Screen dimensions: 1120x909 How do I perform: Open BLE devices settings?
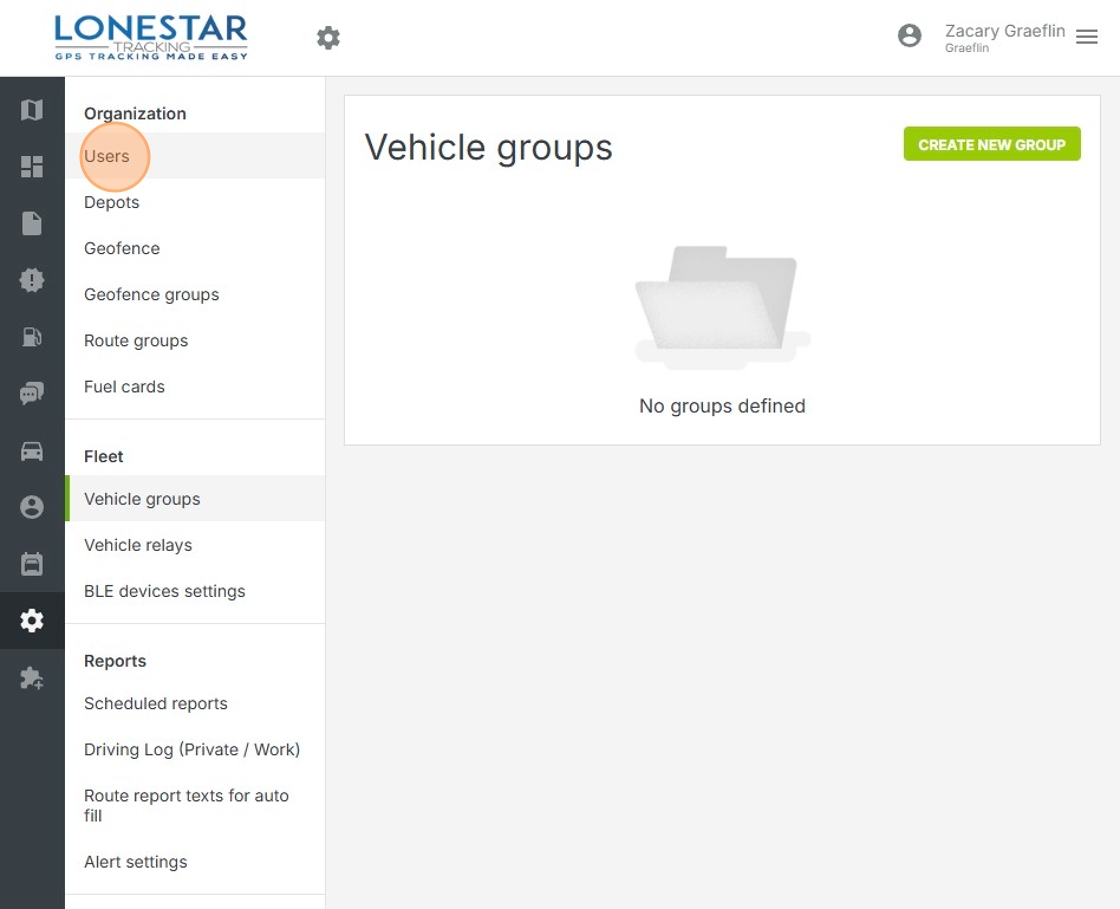tap(164, 591)
